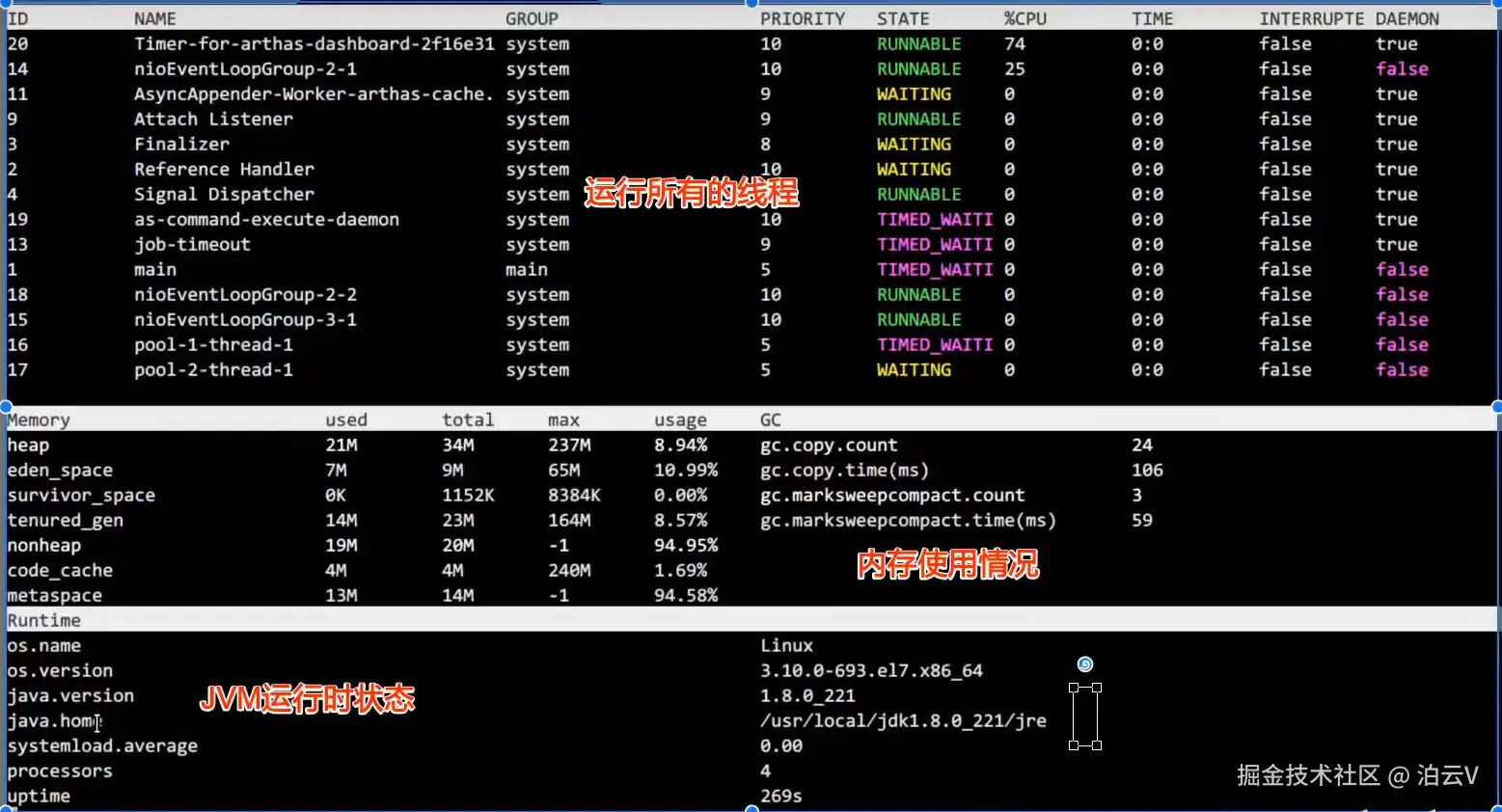
Task: Click heap max value 237M
Action: pos(569,445)
